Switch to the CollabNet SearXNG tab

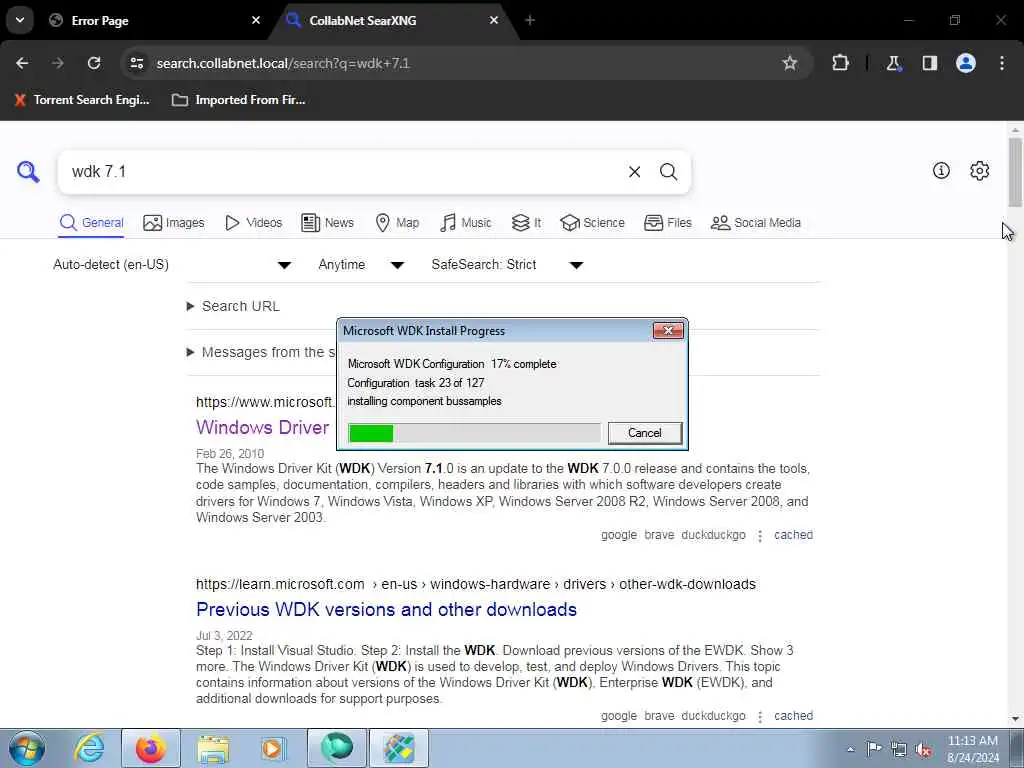(394, 20)
